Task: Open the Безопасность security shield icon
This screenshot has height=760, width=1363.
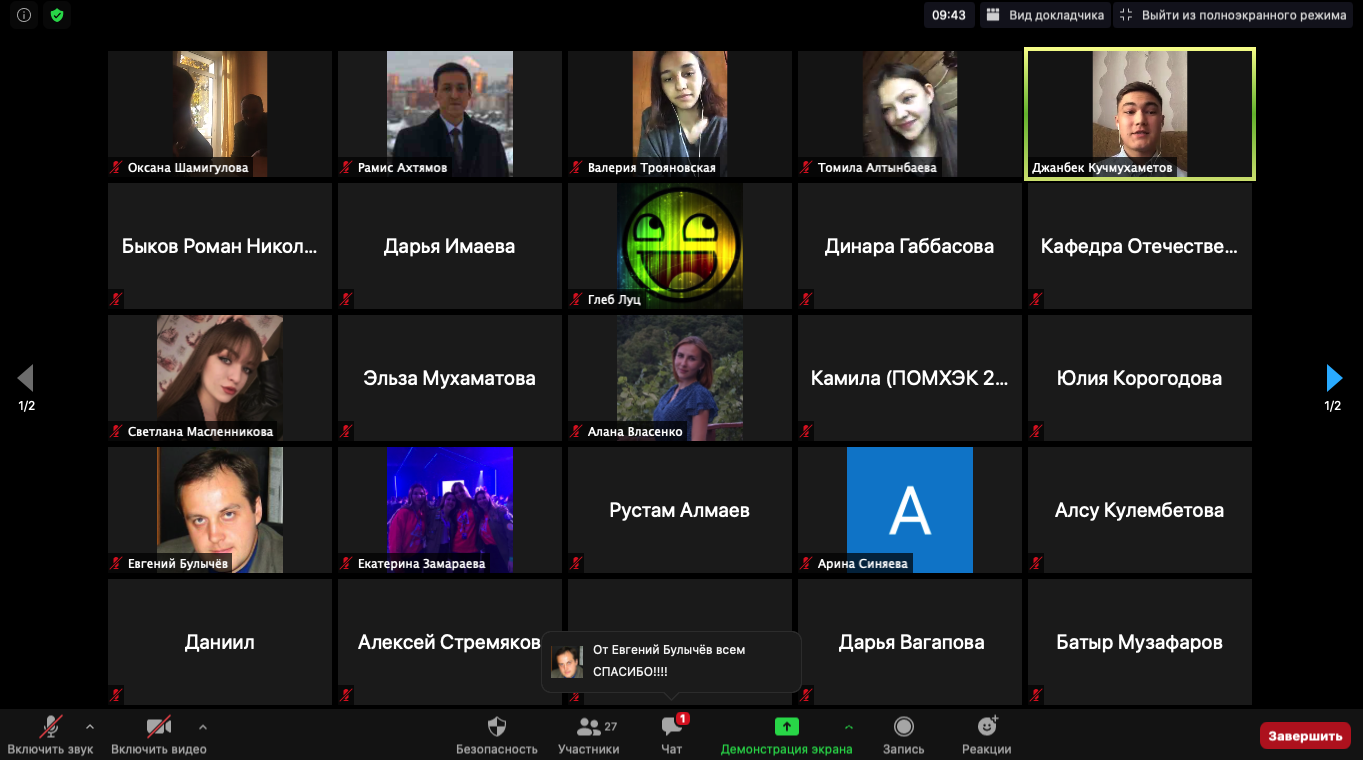Action: (496, 727)
